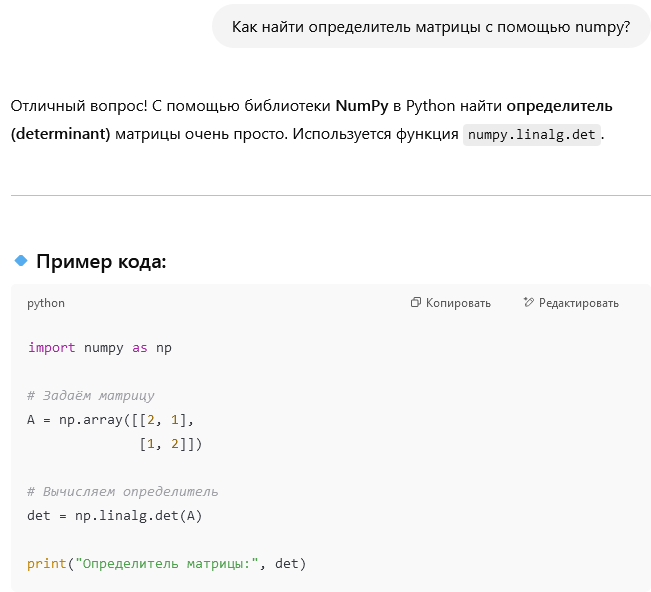Click the python language label
The width and height of the screenshot is (651, 592).
click(46, 303)
